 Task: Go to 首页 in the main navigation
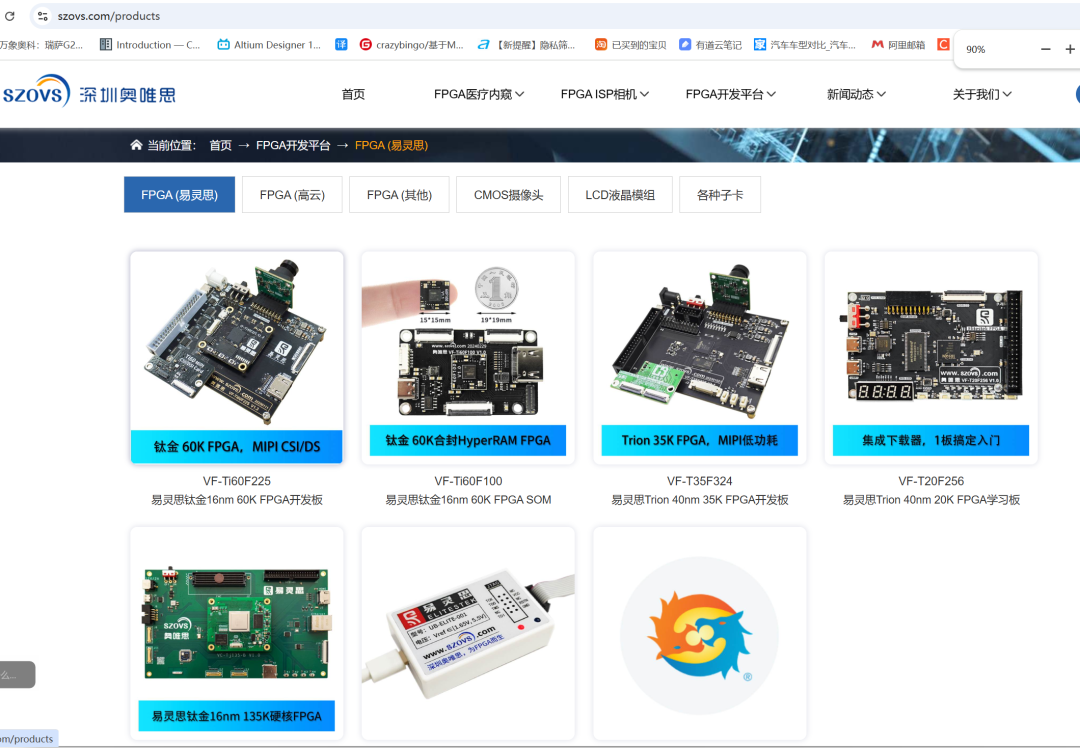pos(353,94)
